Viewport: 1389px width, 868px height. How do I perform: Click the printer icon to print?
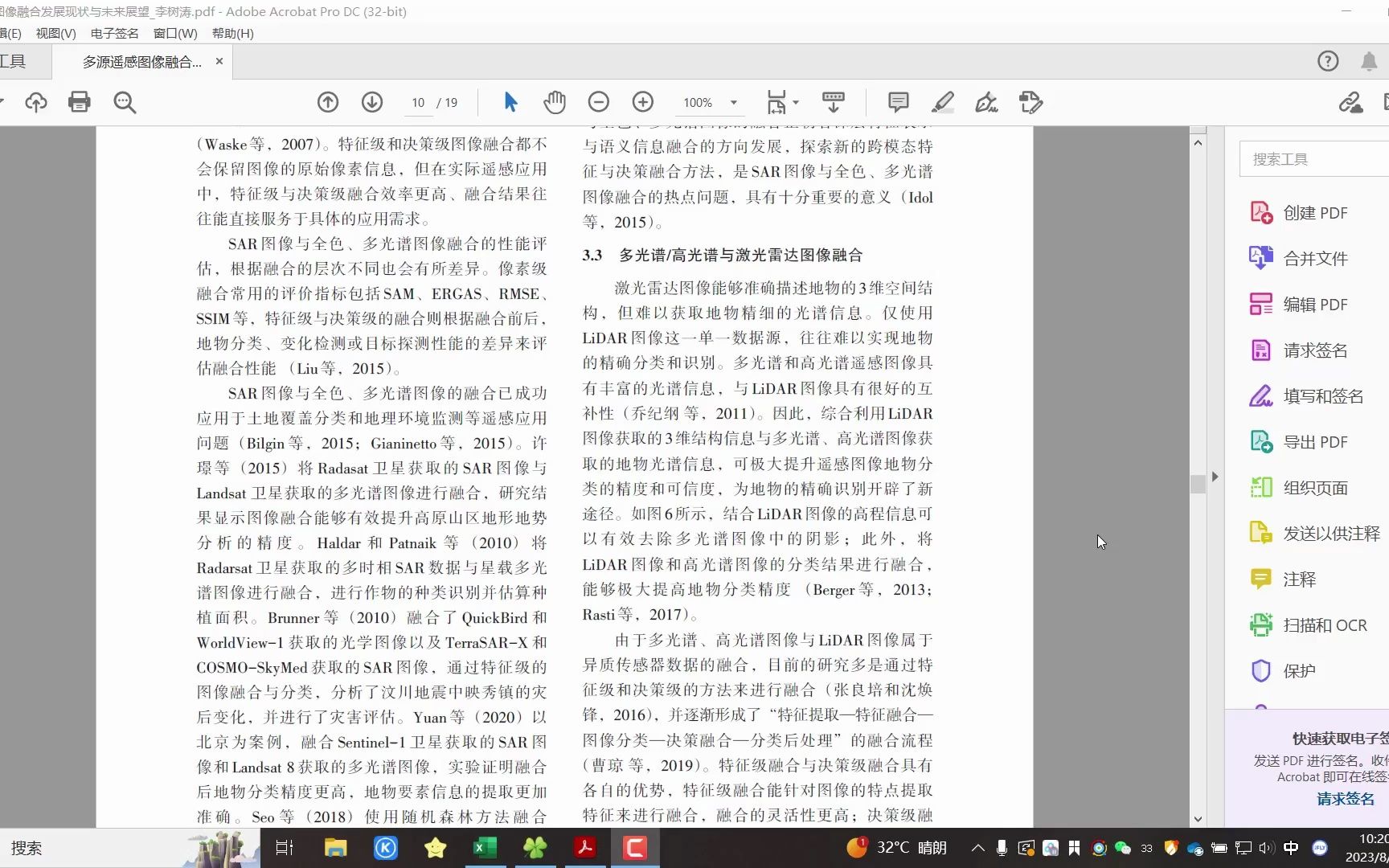click(x=80, y=102)
